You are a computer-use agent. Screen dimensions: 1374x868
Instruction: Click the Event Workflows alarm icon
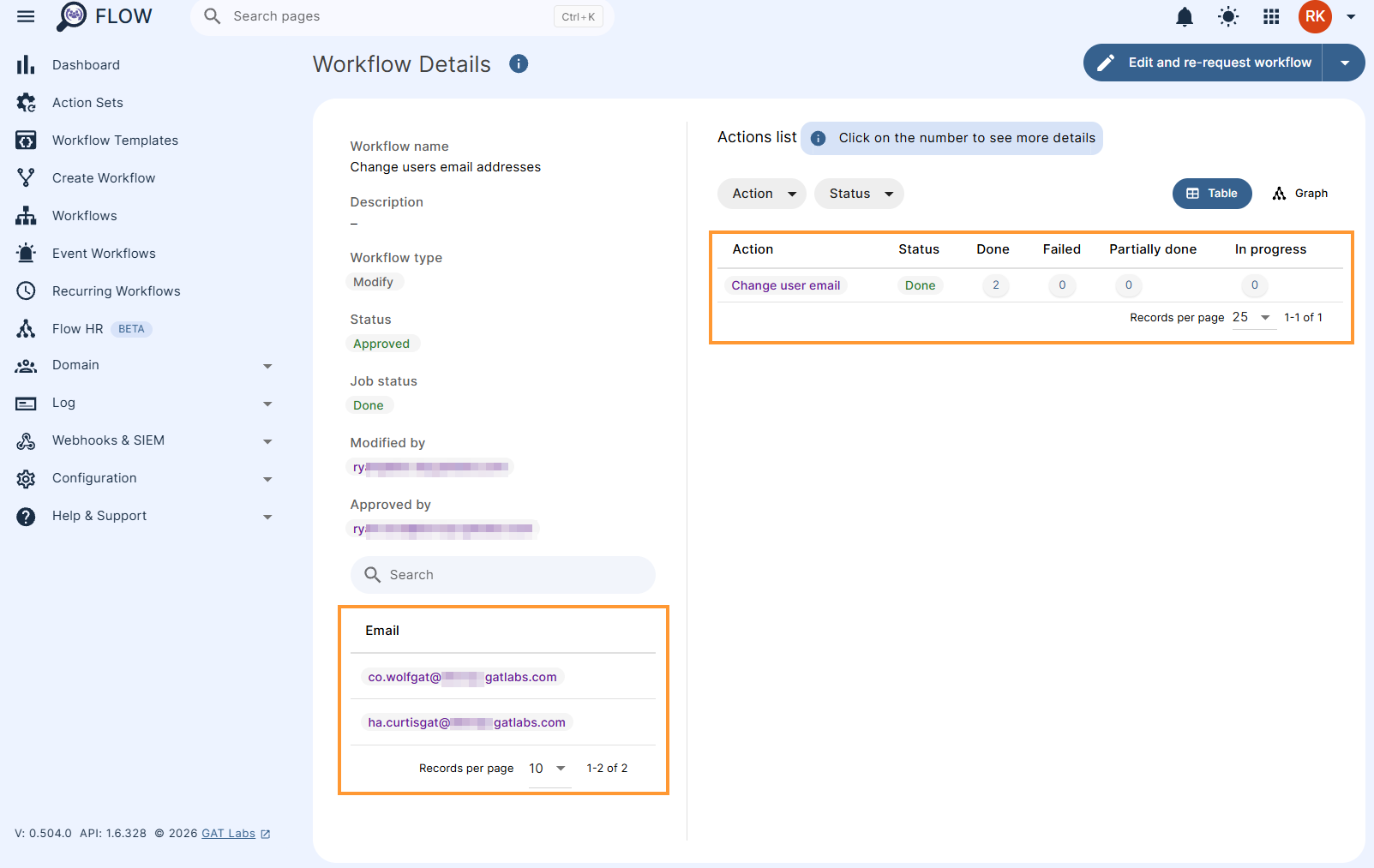[x=26, y=254]
